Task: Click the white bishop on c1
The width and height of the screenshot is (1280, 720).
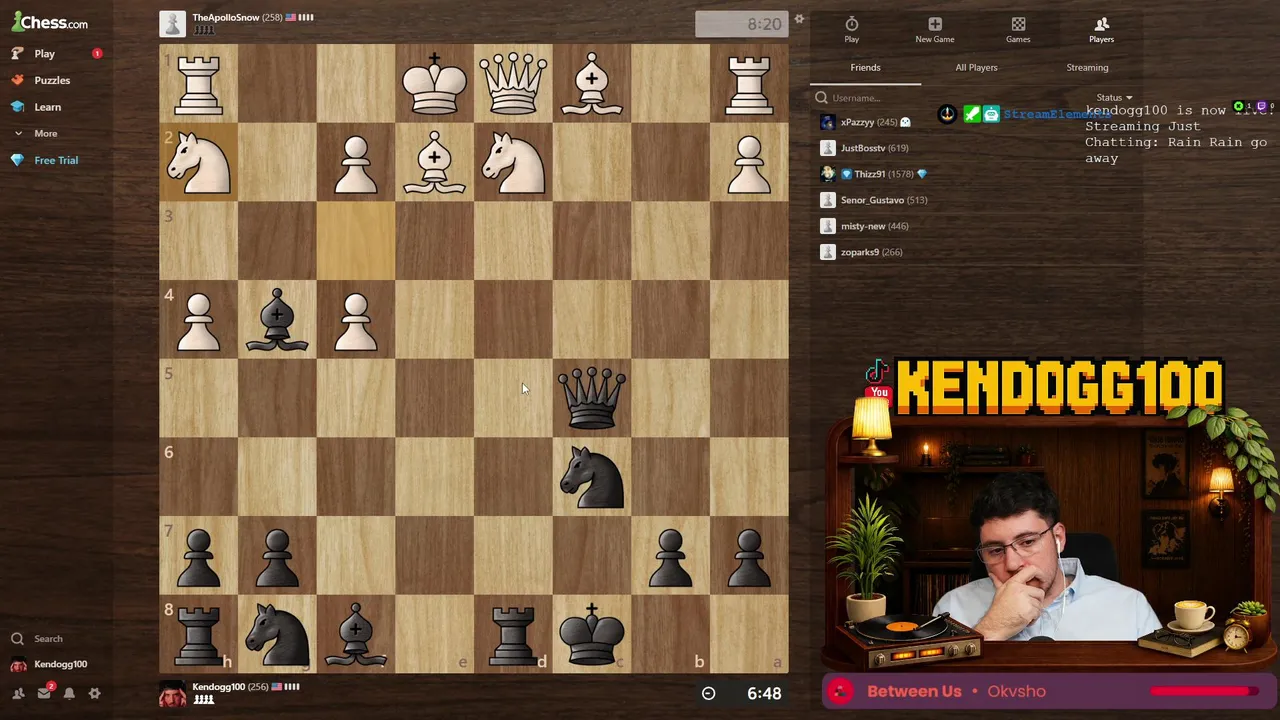Action: pyautogui.click(x=592, y=83)
